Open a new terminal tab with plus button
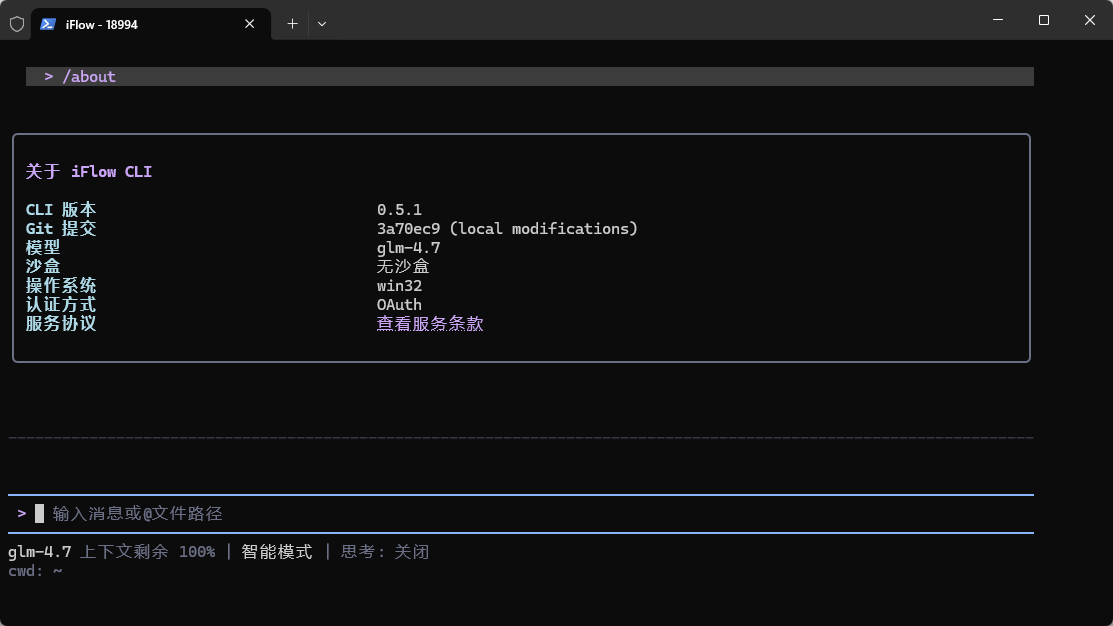The image size is (1113, 626). pos(292,24)
